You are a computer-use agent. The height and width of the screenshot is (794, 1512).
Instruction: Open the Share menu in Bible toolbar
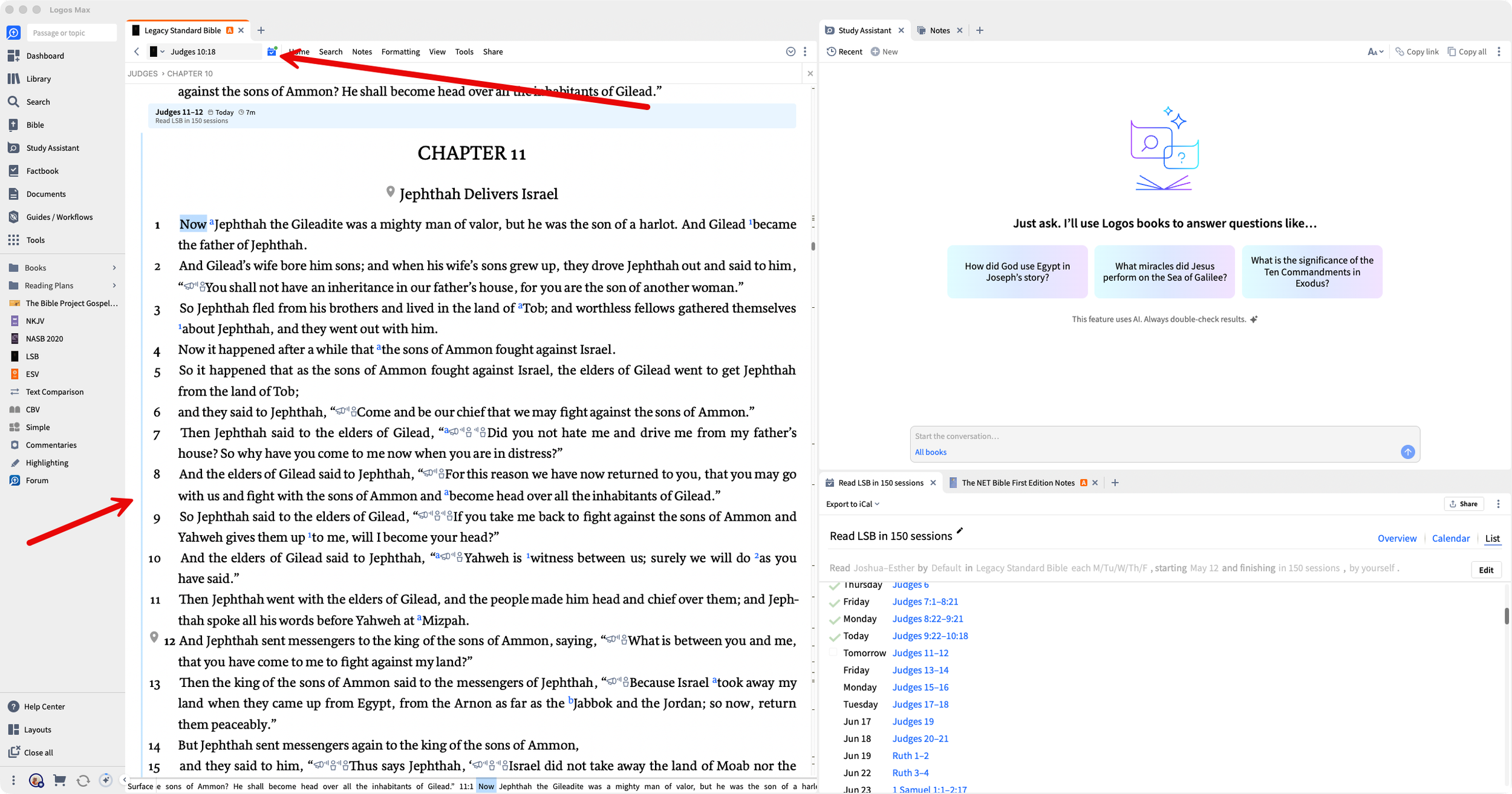point(493,51)
